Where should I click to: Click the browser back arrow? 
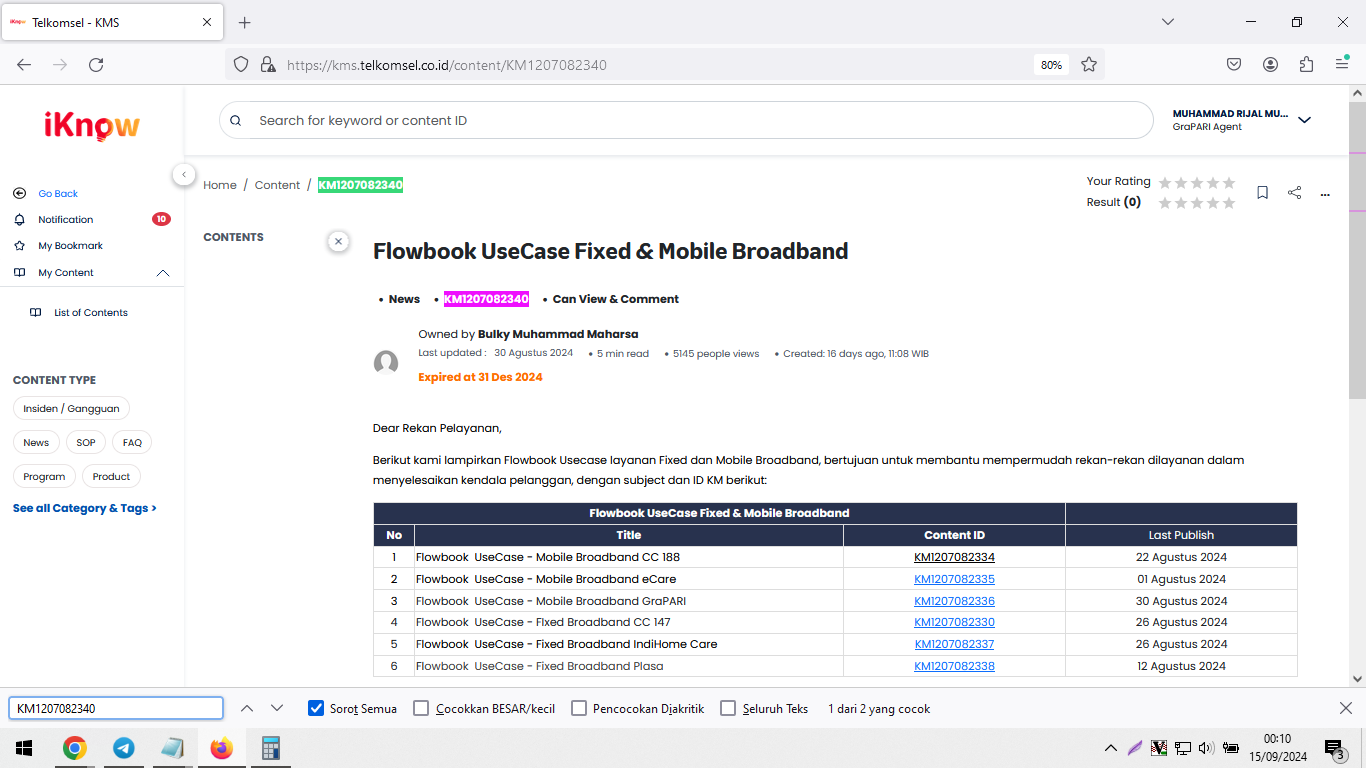[x=24, y=64]
